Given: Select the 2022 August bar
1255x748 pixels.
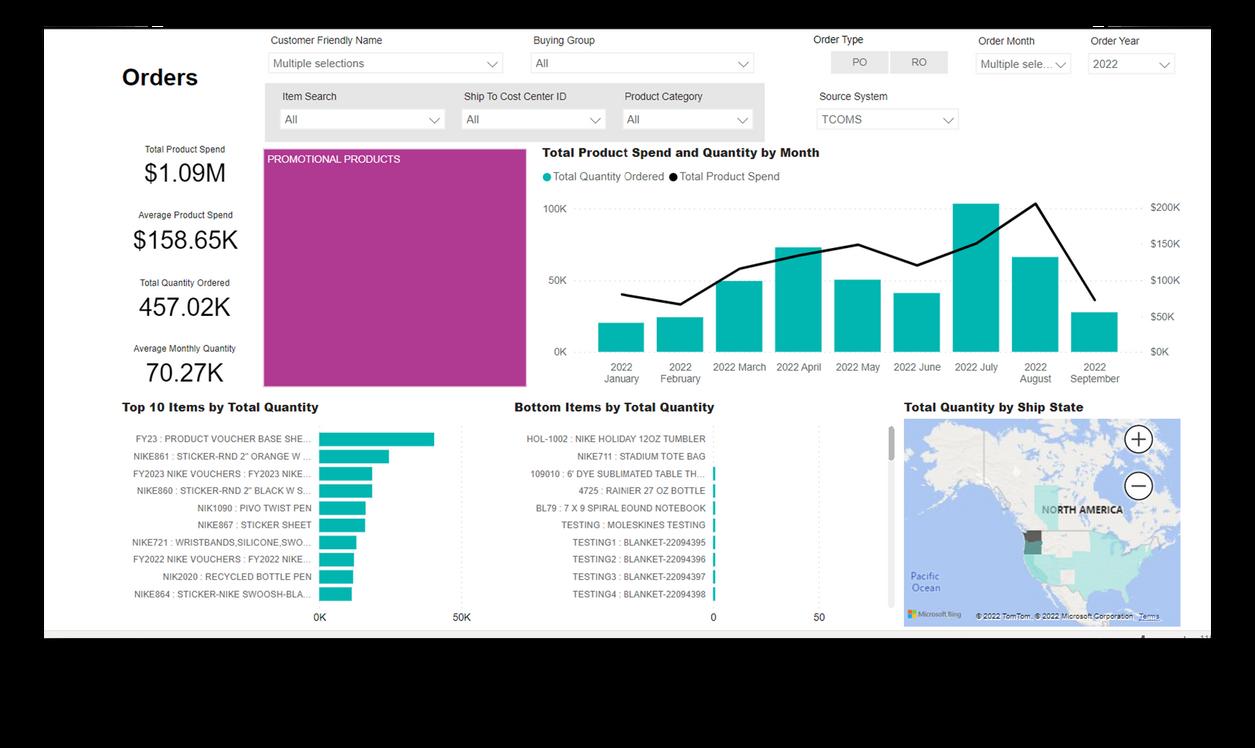Looking at the screenshot, I should pyautogui.click(x=1035, y=305).
